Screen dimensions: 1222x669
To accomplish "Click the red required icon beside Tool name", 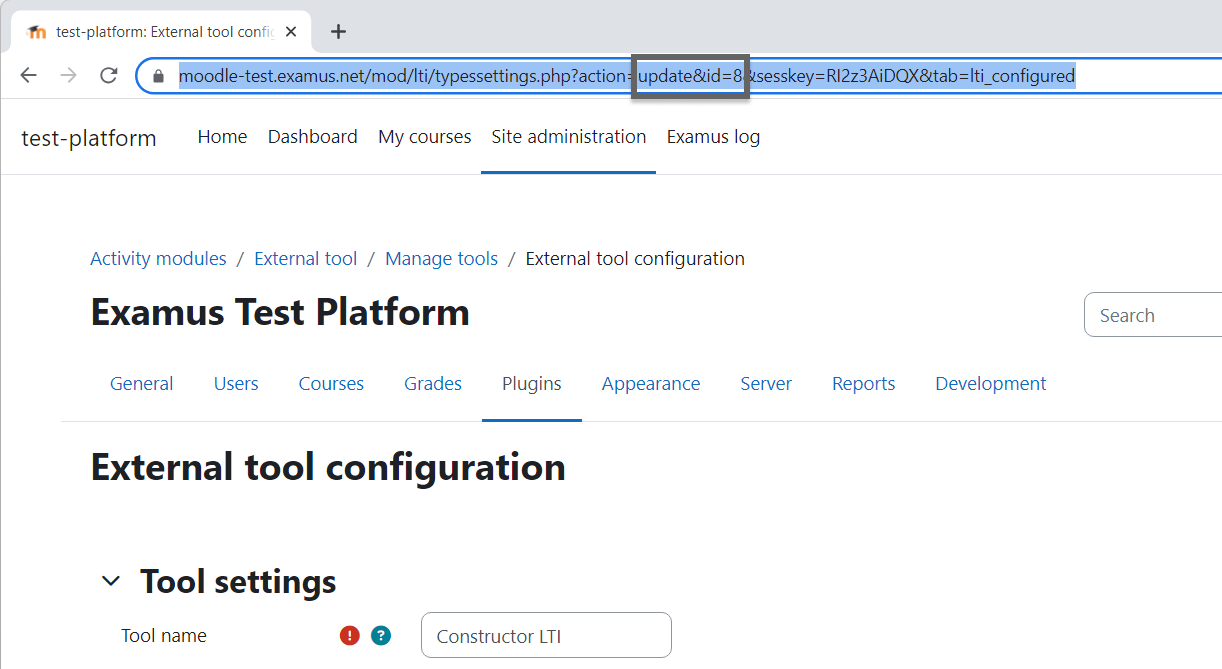I will click(x=349, y=635).
